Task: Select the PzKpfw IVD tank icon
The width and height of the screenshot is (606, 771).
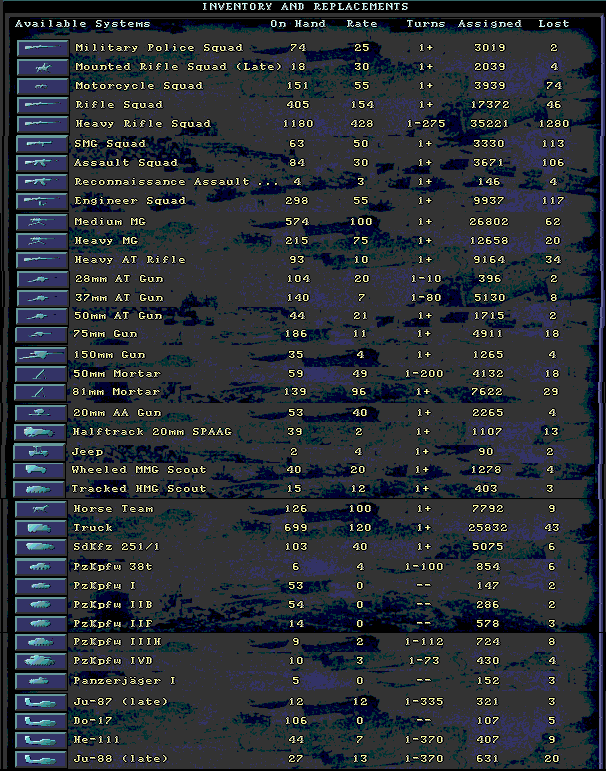Action: 41,661
